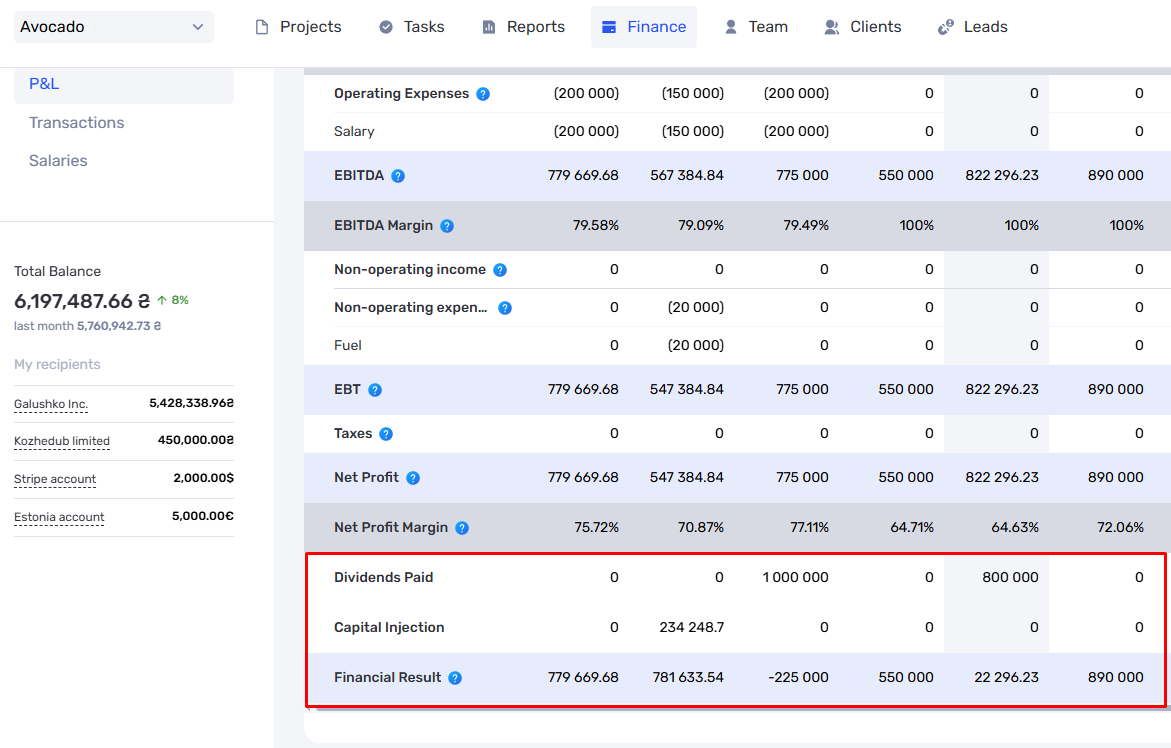Open help tooltip for Taxes
This screenshot has height=748, width=1171.
[x=386, y=434]
